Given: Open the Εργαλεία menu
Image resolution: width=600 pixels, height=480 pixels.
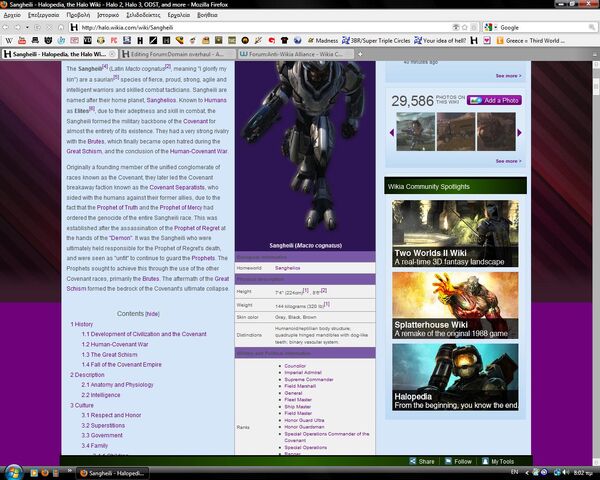Looking at the screenshot, I should coord(179,15).
